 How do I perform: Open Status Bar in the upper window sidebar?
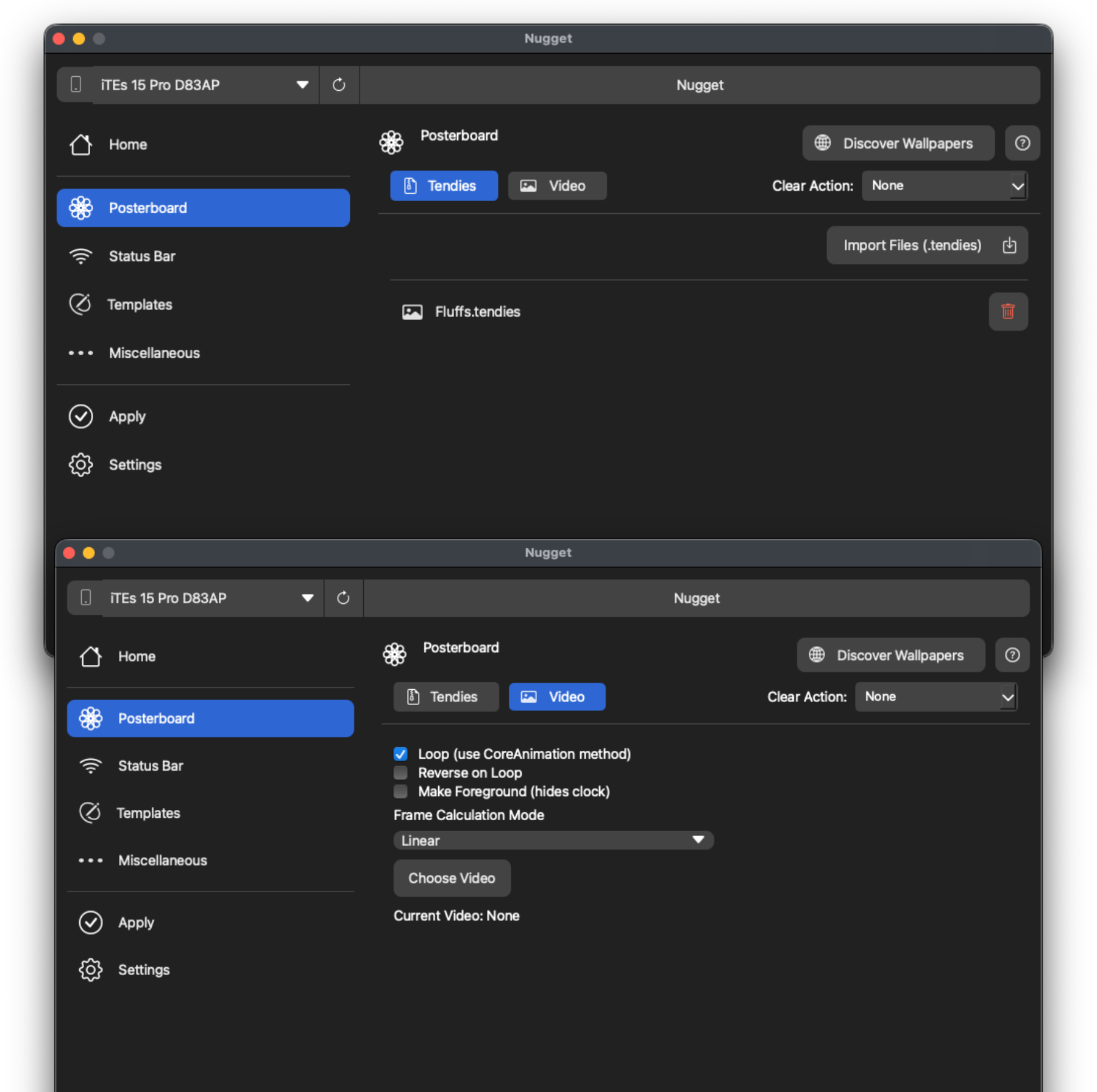tap(141, 257)
